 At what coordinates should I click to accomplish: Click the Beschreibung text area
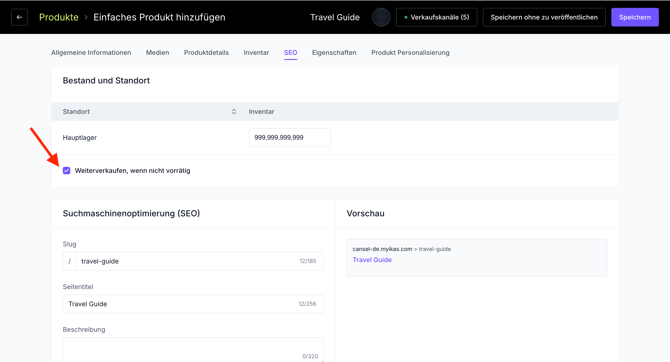pos(193,350)
